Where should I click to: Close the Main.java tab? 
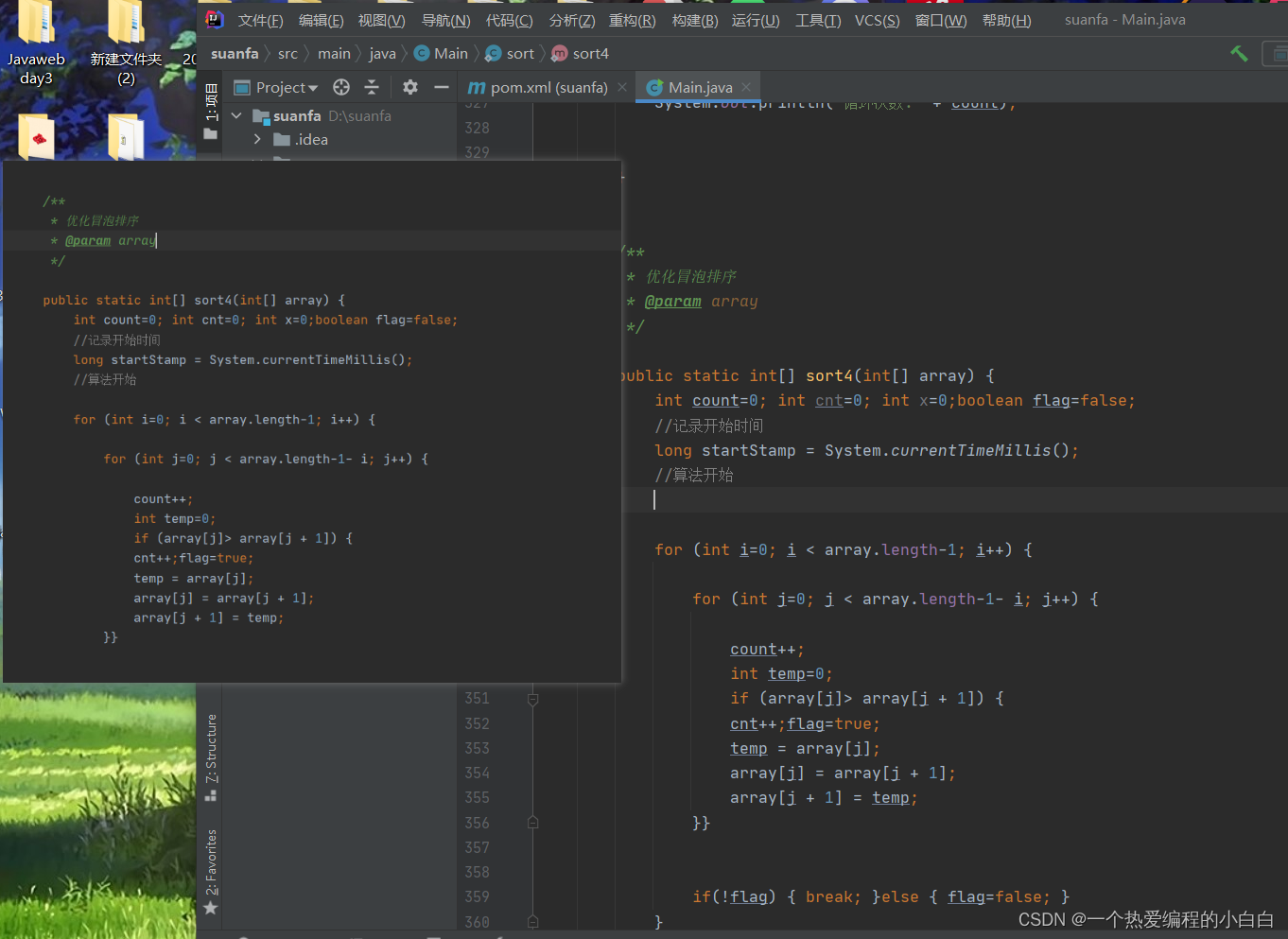tap(746, 87)
